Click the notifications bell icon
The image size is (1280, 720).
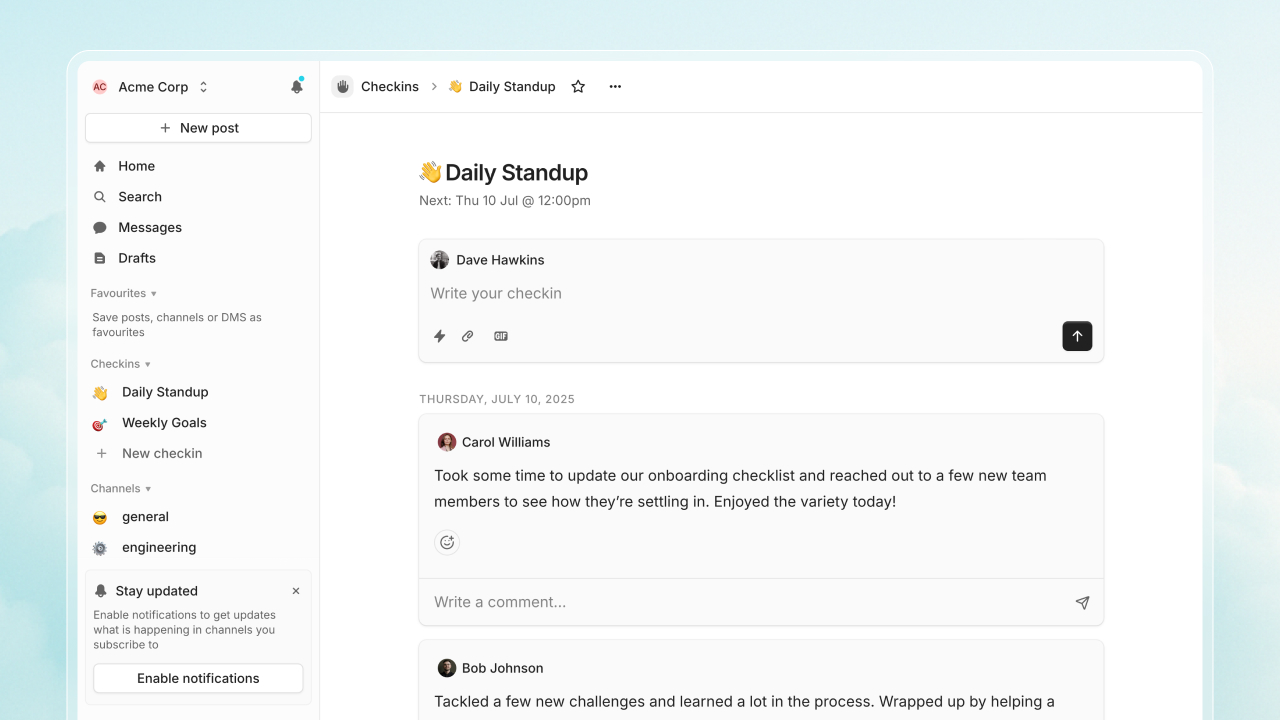point(296,87)
